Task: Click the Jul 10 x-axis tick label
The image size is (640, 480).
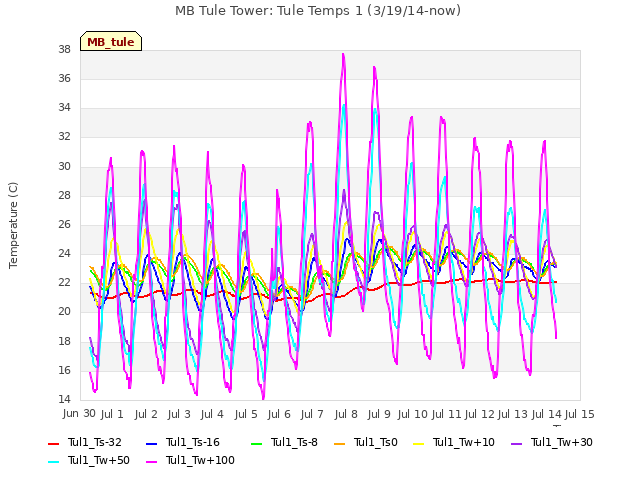Action: point(412,414)
